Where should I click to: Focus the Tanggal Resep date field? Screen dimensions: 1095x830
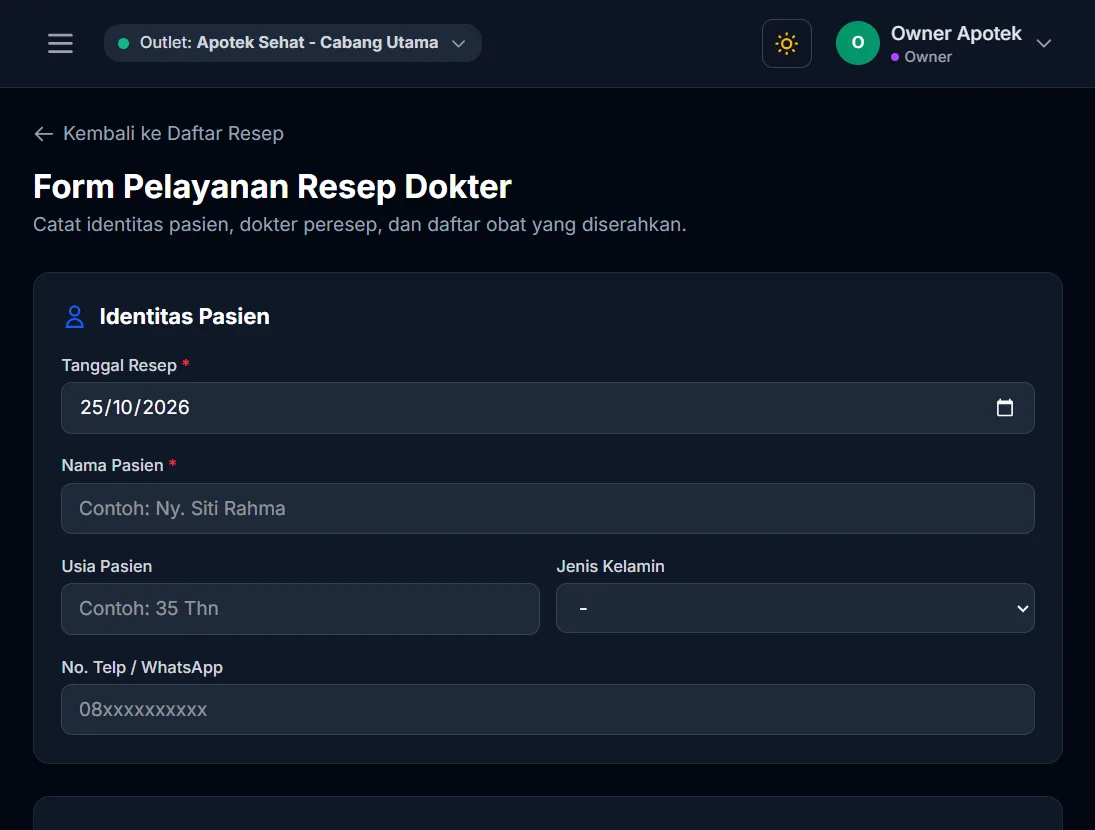point(548,408)
